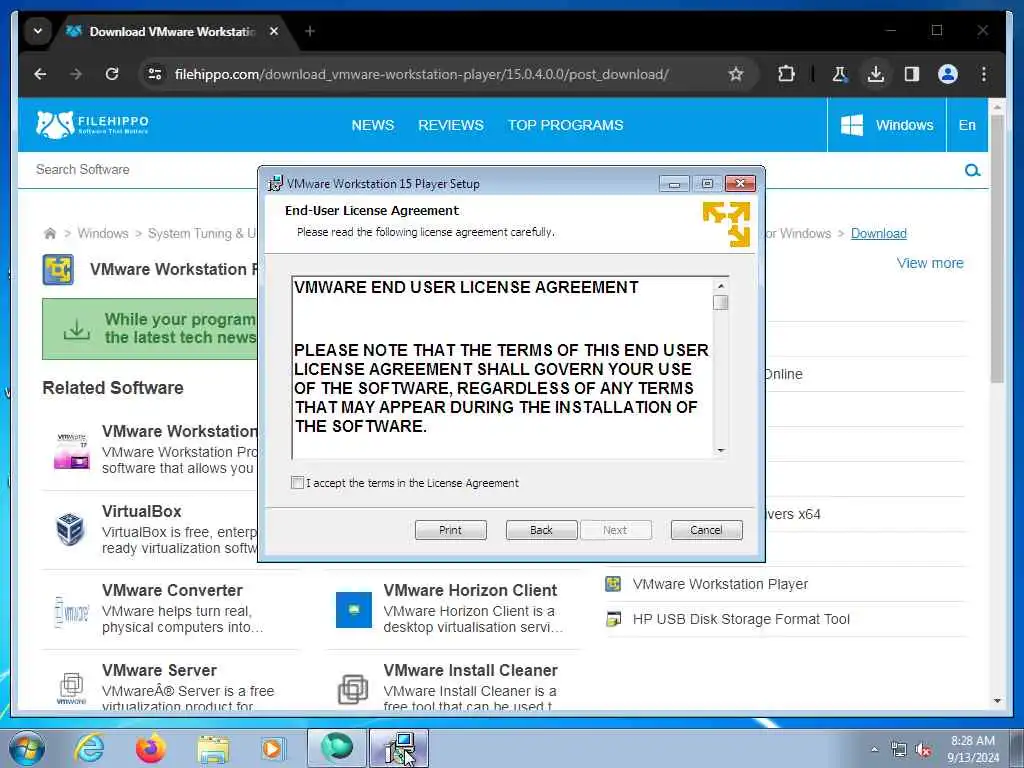The width and height of the screenshot is (1024, 768).
Task: Open VMware Workstation Player sidebar list item
Action: 720,584
